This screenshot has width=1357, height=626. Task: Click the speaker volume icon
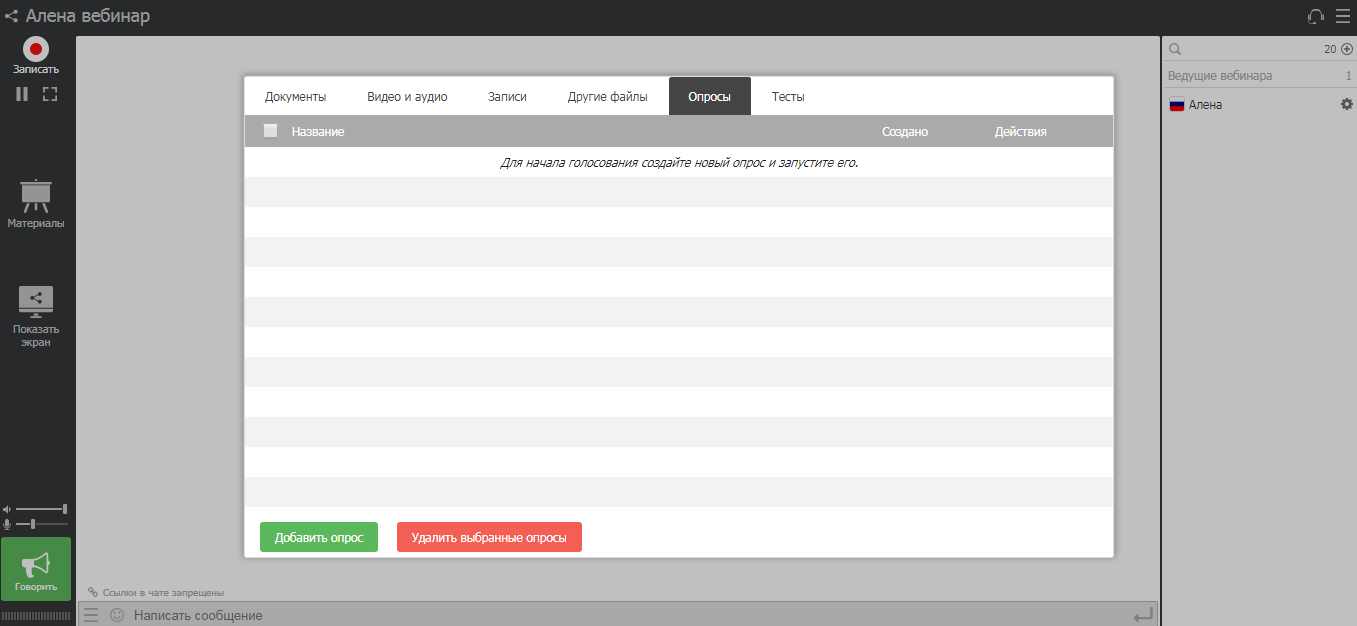pos(7,509)
